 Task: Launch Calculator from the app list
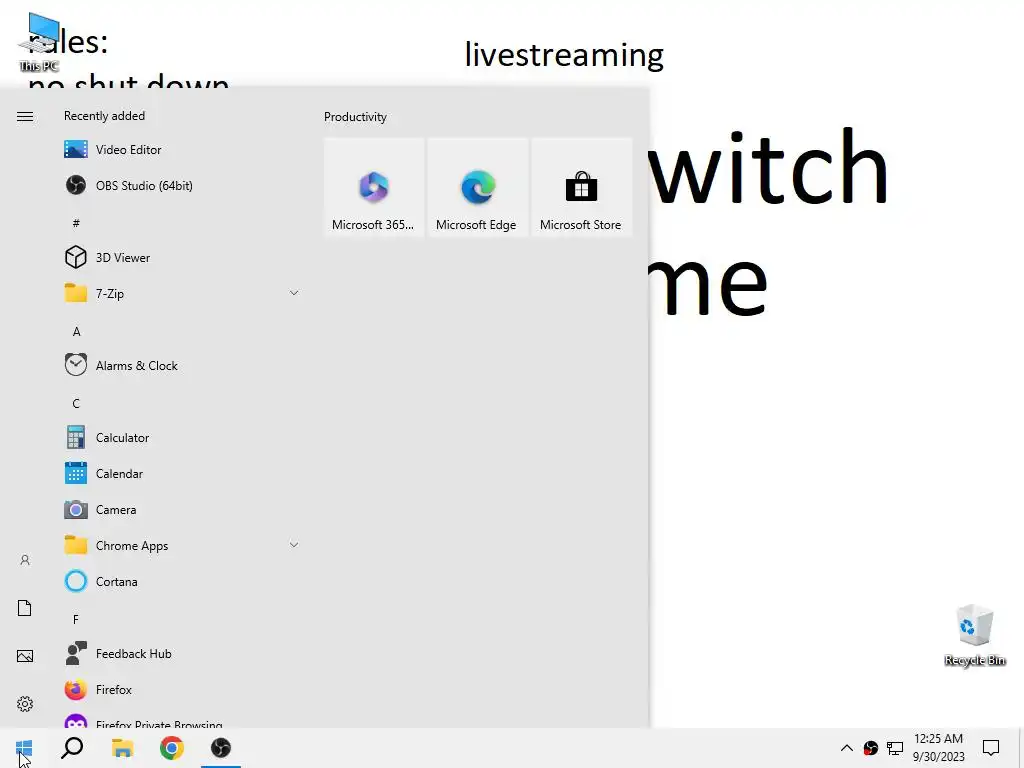click(182, 438)
